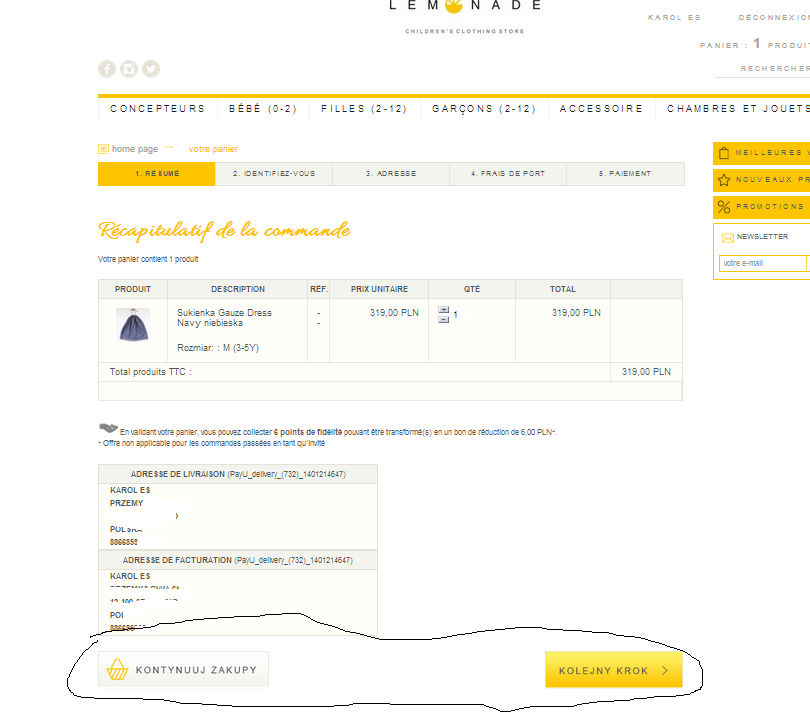
Task: Click the Newsletter label
Action: 762,237
